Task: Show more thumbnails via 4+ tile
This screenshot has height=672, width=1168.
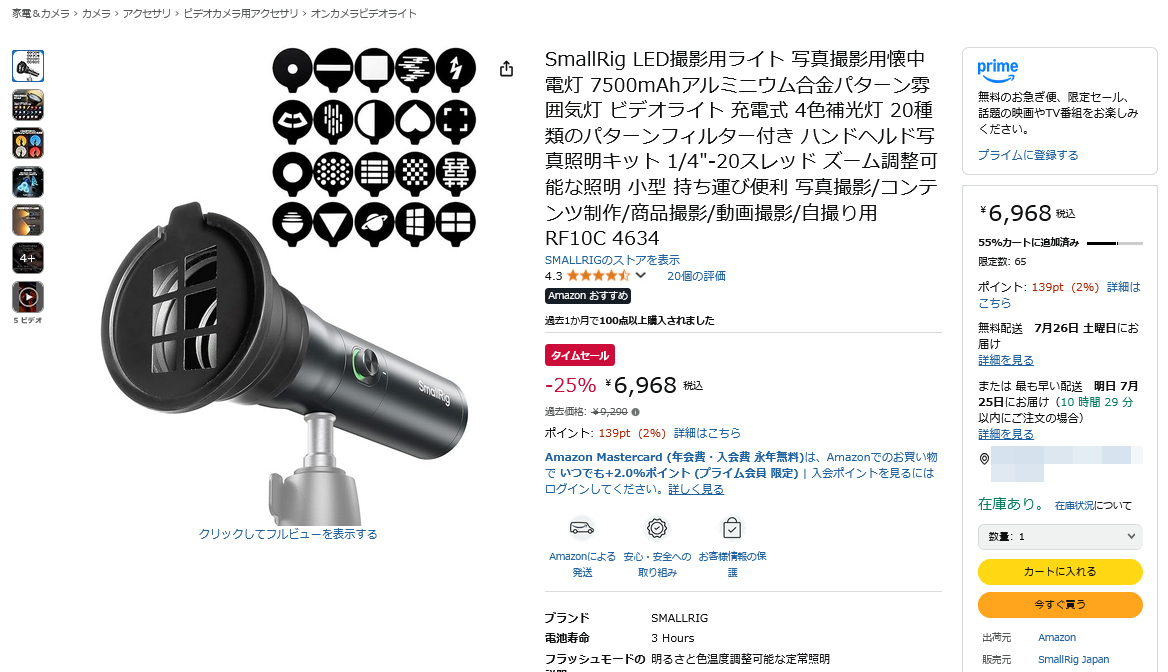Action: point(28,258)
